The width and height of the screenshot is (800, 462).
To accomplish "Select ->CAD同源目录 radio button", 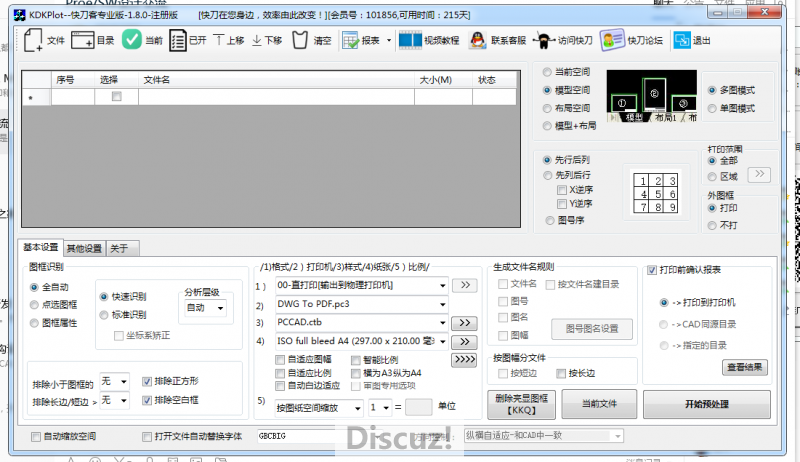I will tap(663, 324).
